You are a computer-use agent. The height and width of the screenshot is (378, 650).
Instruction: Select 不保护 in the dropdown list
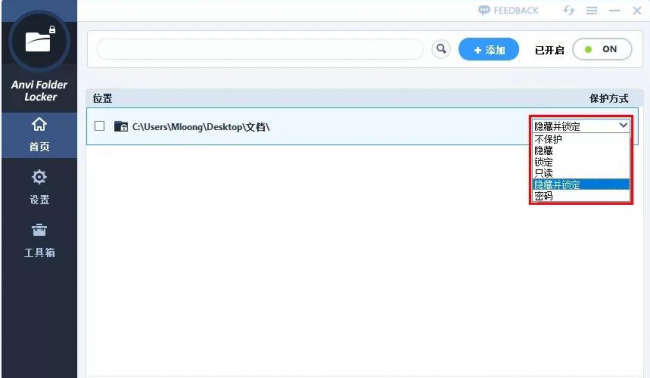point(581,139)
